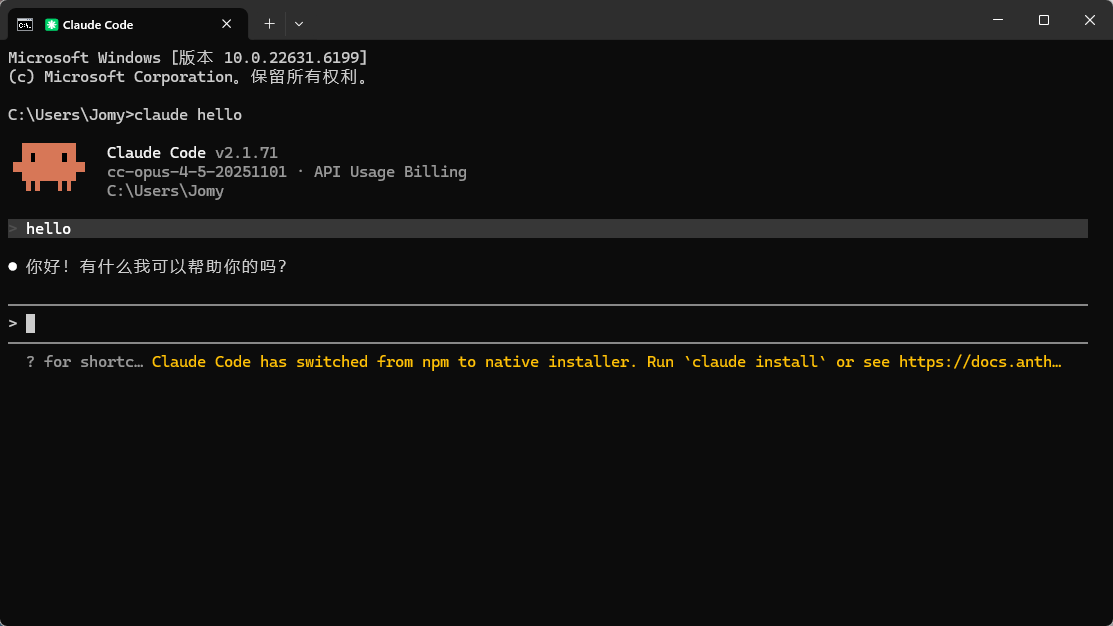Open a new tab with the plus button

(269, 23)
